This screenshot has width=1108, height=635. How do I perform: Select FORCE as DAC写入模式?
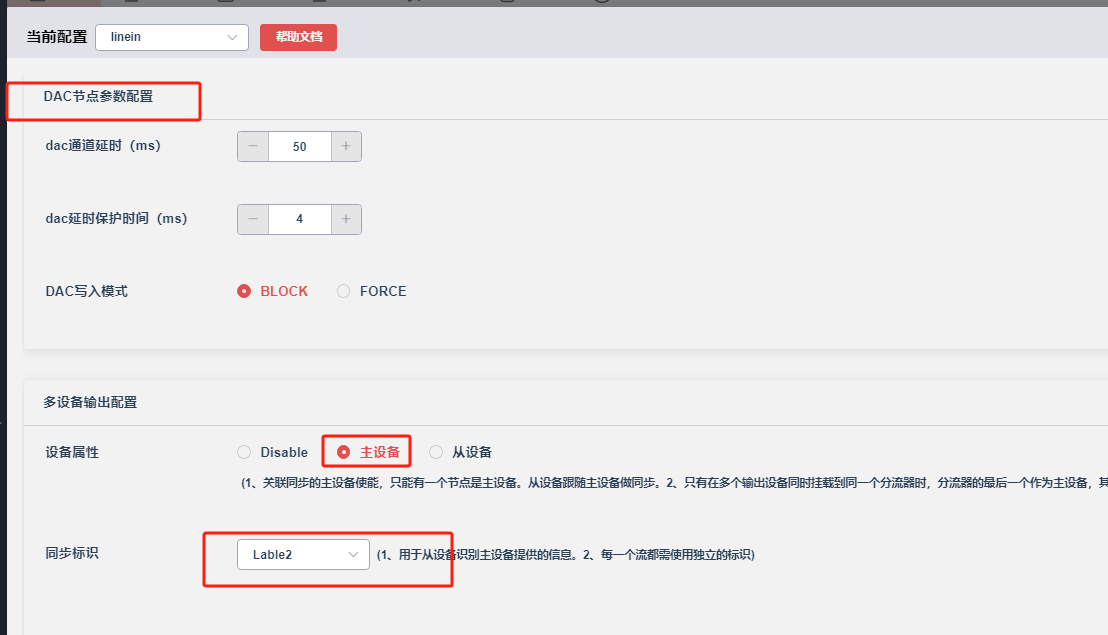click(372, 291)
